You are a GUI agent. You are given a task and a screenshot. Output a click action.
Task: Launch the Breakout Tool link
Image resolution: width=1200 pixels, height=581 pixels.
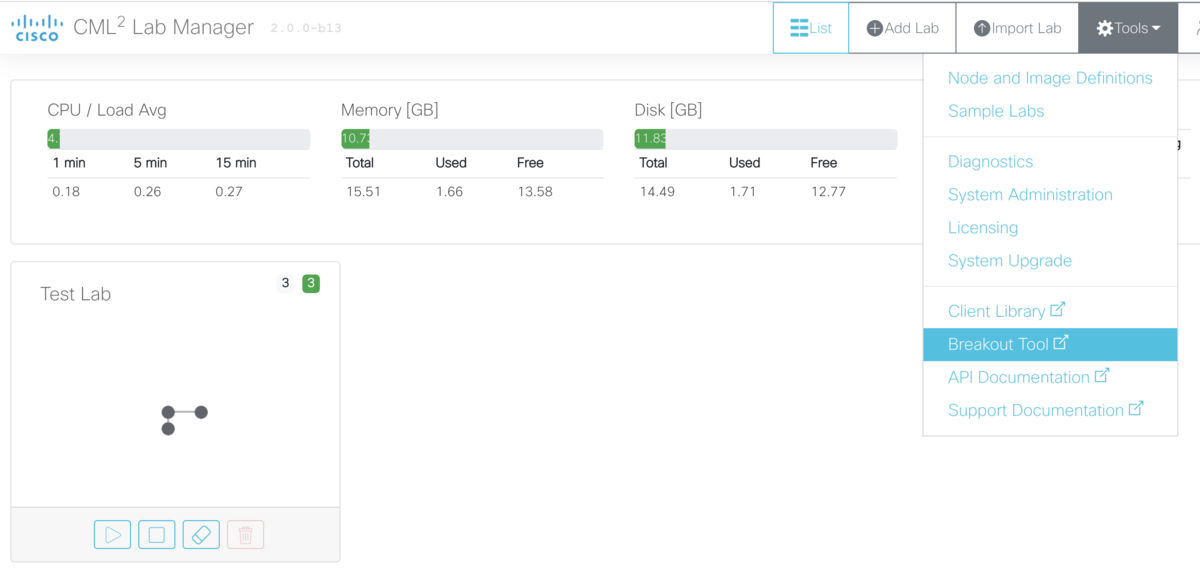[1050, 344]
